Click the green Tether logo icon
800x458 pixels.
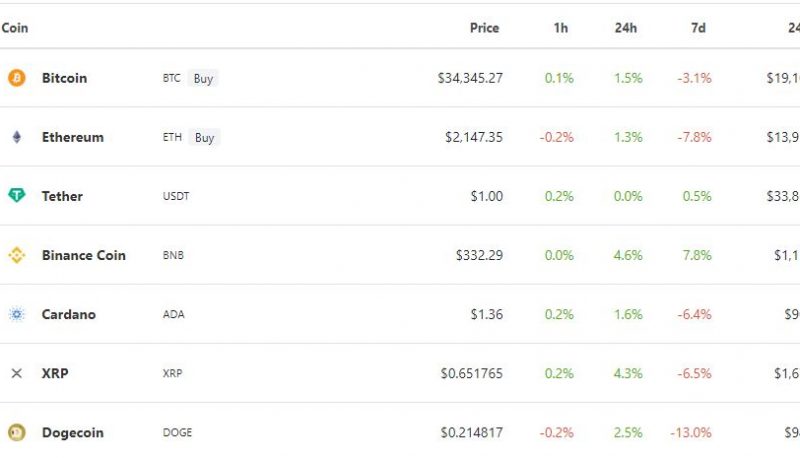point(16,195)
